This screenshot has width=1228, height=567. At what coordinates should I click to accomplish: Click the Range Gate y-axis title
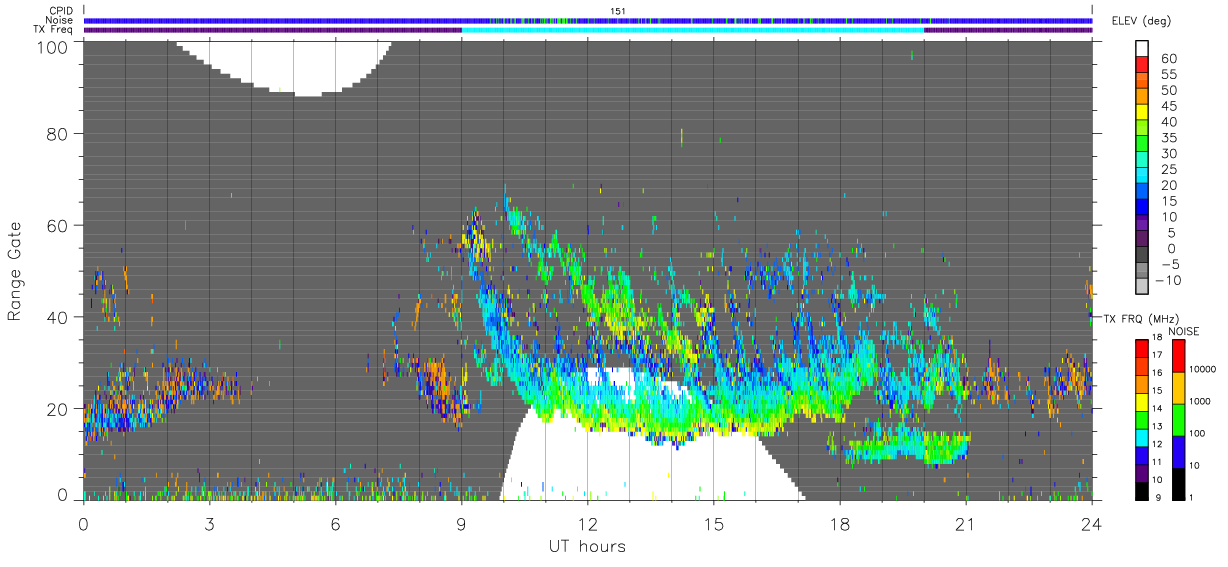15,270
